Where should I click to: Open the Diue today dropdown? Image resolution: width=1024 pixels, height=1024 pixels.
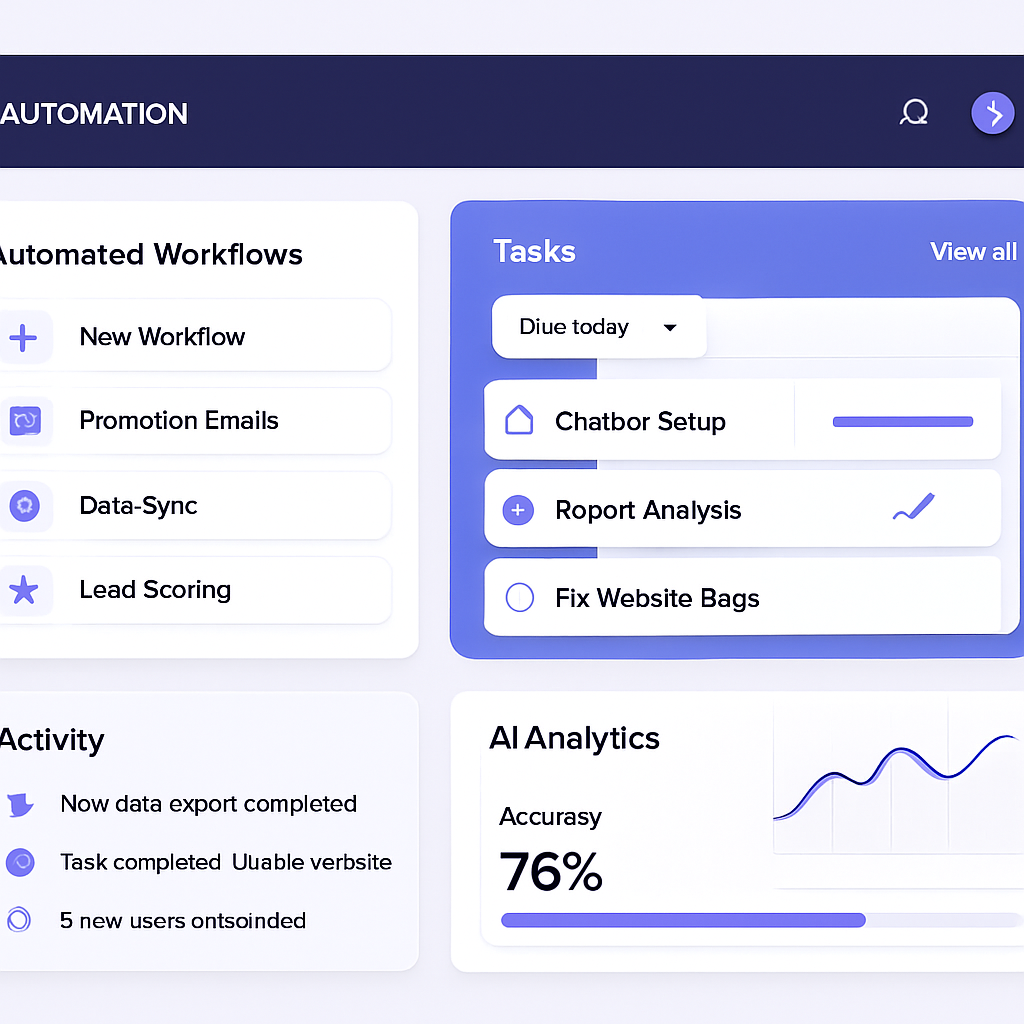coord(598,327)
